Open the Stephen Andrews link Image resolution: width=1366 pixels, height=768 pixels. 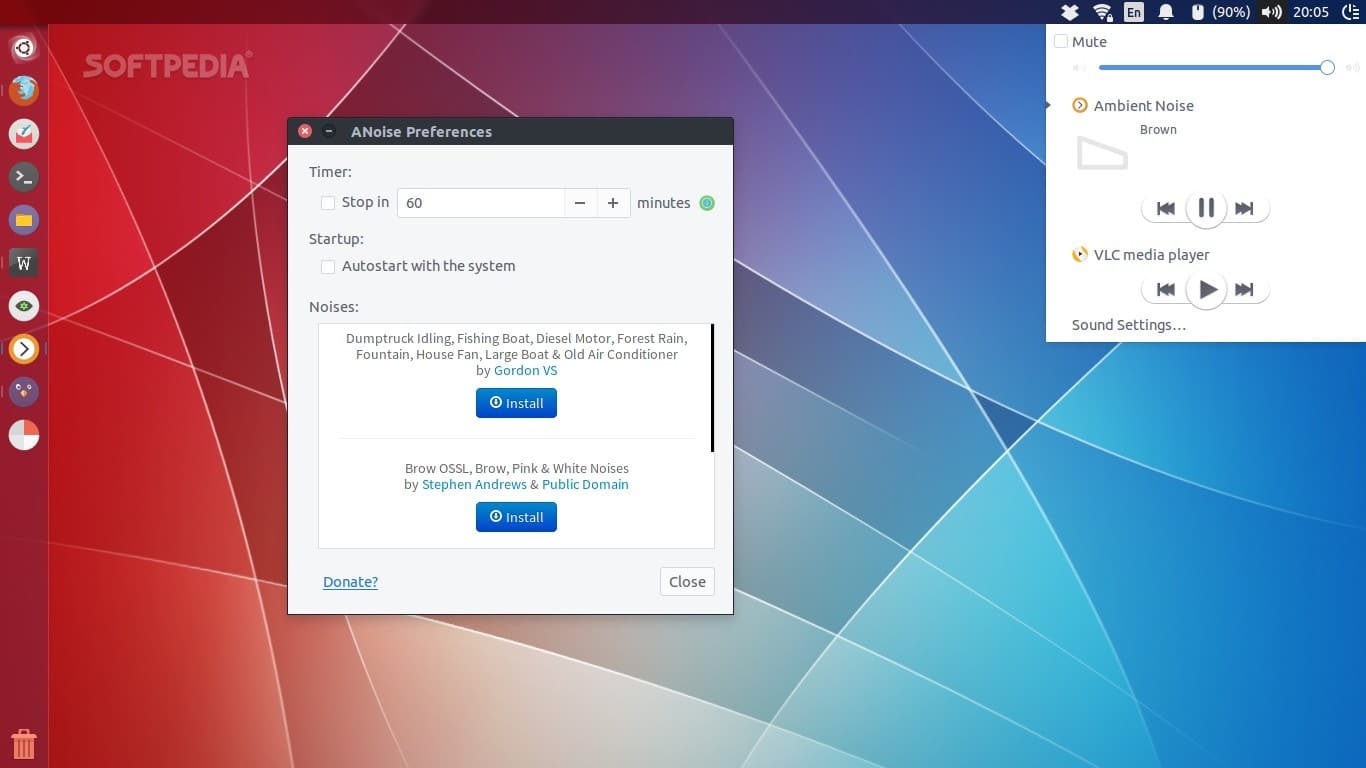pos(474,484)
